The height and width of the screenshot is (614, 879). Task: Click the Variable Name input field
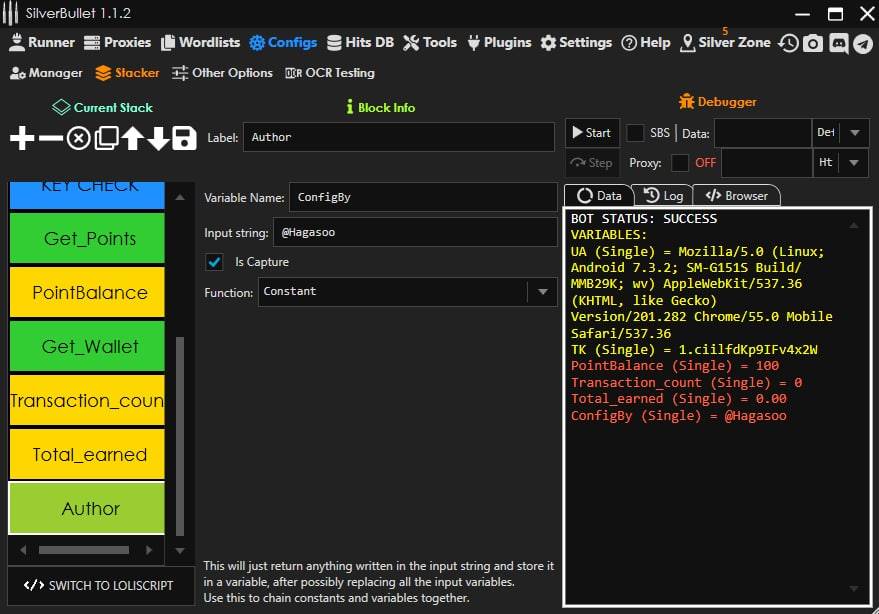tap(423, 197)
